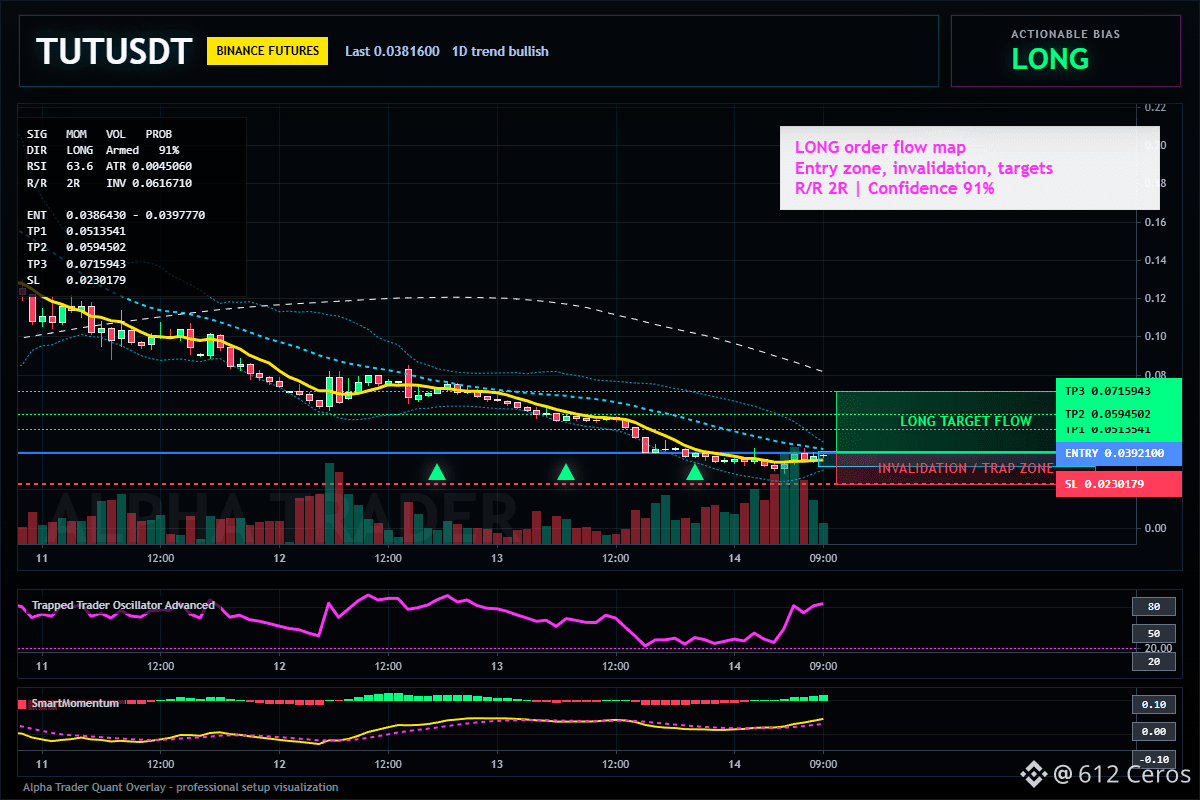
Task: Click the green triangle marker right of 12 12:00
Action: [436, 472]
